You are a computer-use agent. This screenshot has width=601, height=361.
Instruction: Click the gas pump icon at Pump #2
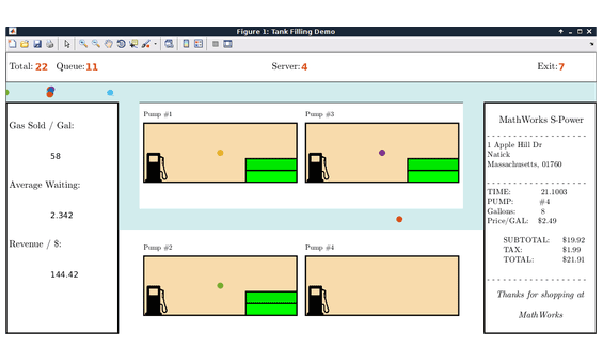pyautogui.click(x=156, y=300)
